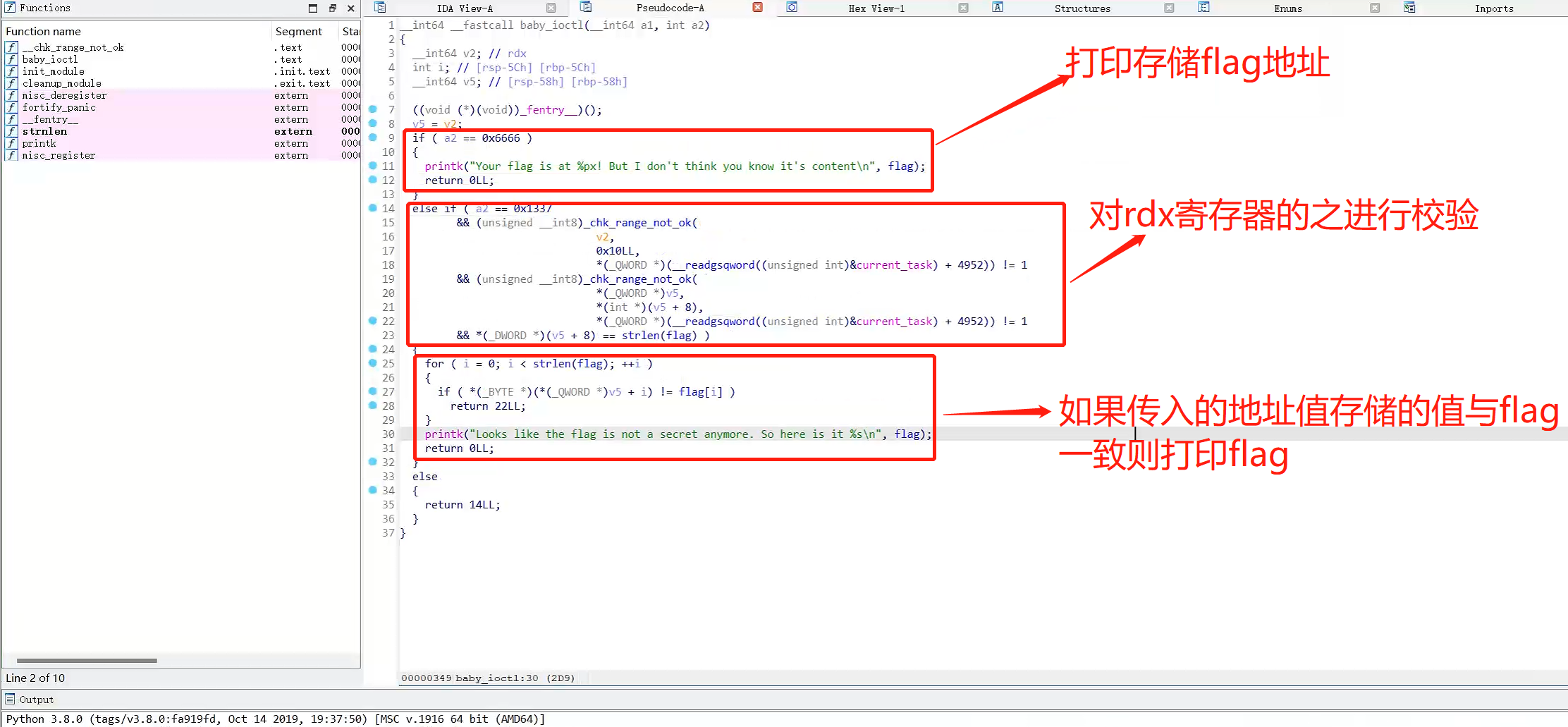
Task: Click the Pseudocode-A tab icon
Action: click(x=586, y=7)
